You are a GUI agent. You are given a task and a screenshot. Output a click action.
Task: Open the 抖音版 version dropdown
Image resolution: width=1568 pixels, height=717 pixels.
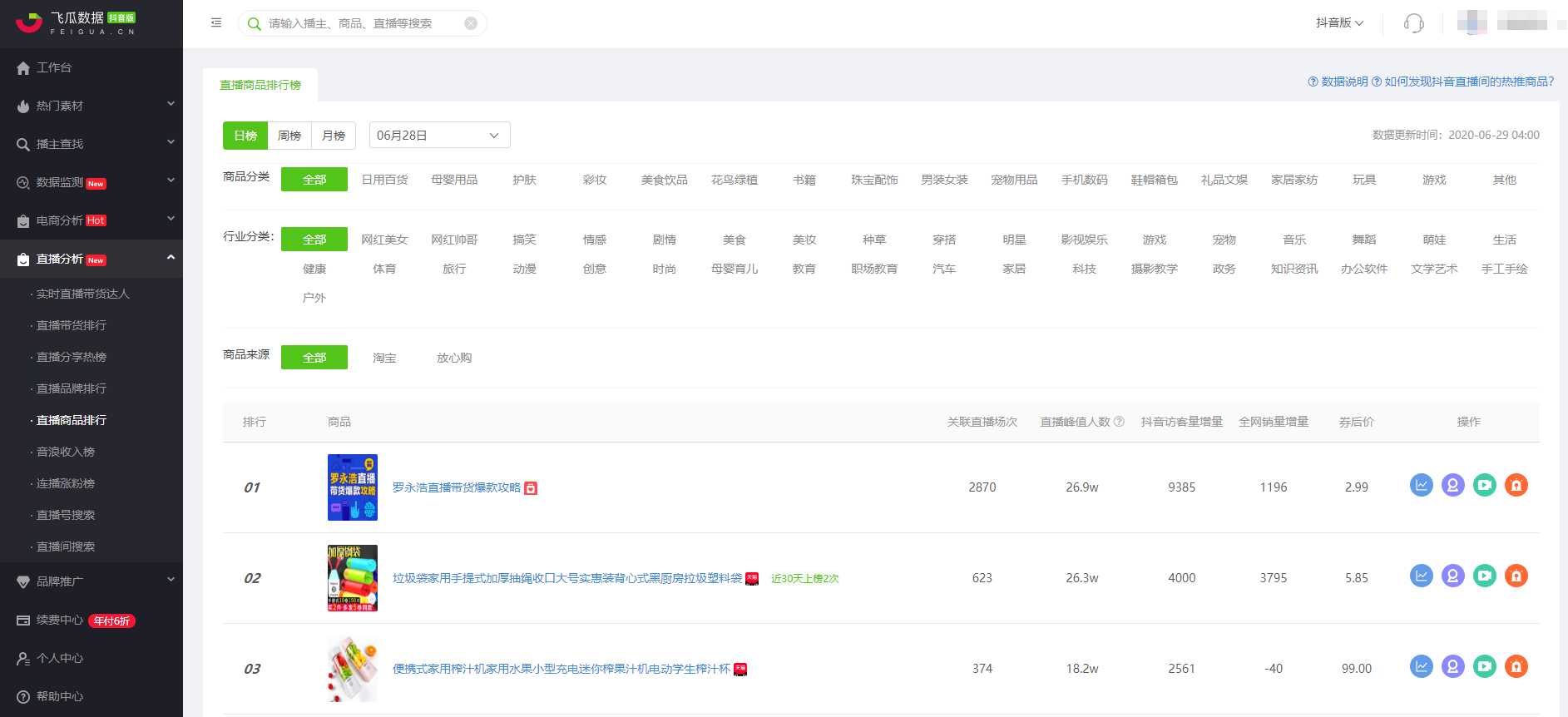tap(1339, 22)
